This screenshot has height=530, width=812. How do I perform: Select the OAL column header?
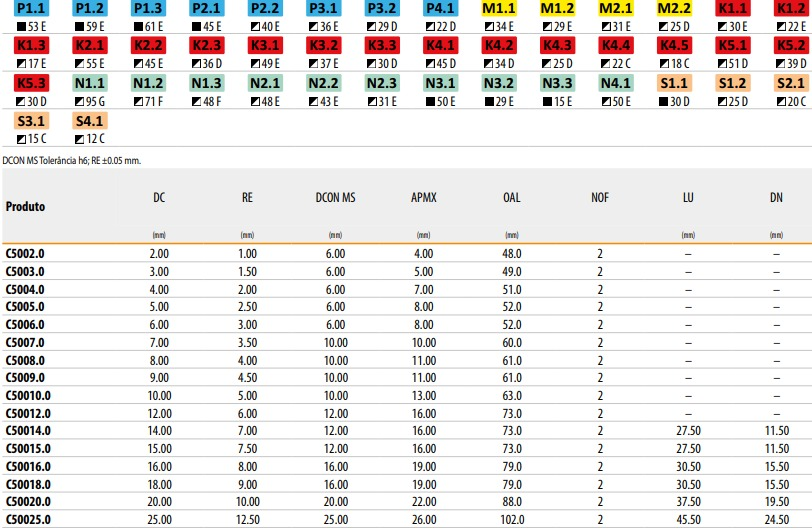tap(511, 198)
